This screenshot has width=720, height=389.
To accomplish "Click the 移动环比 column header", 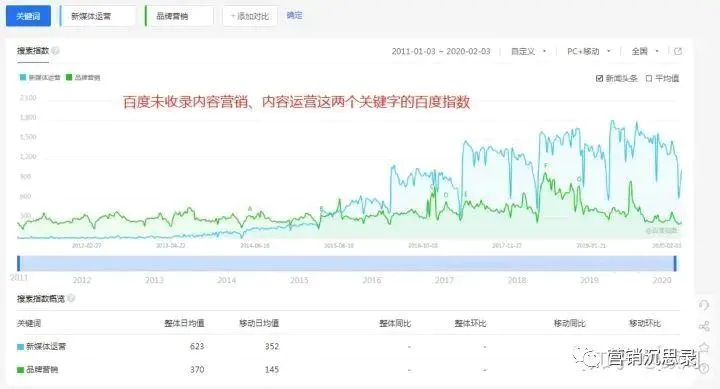I will (645, 323).
